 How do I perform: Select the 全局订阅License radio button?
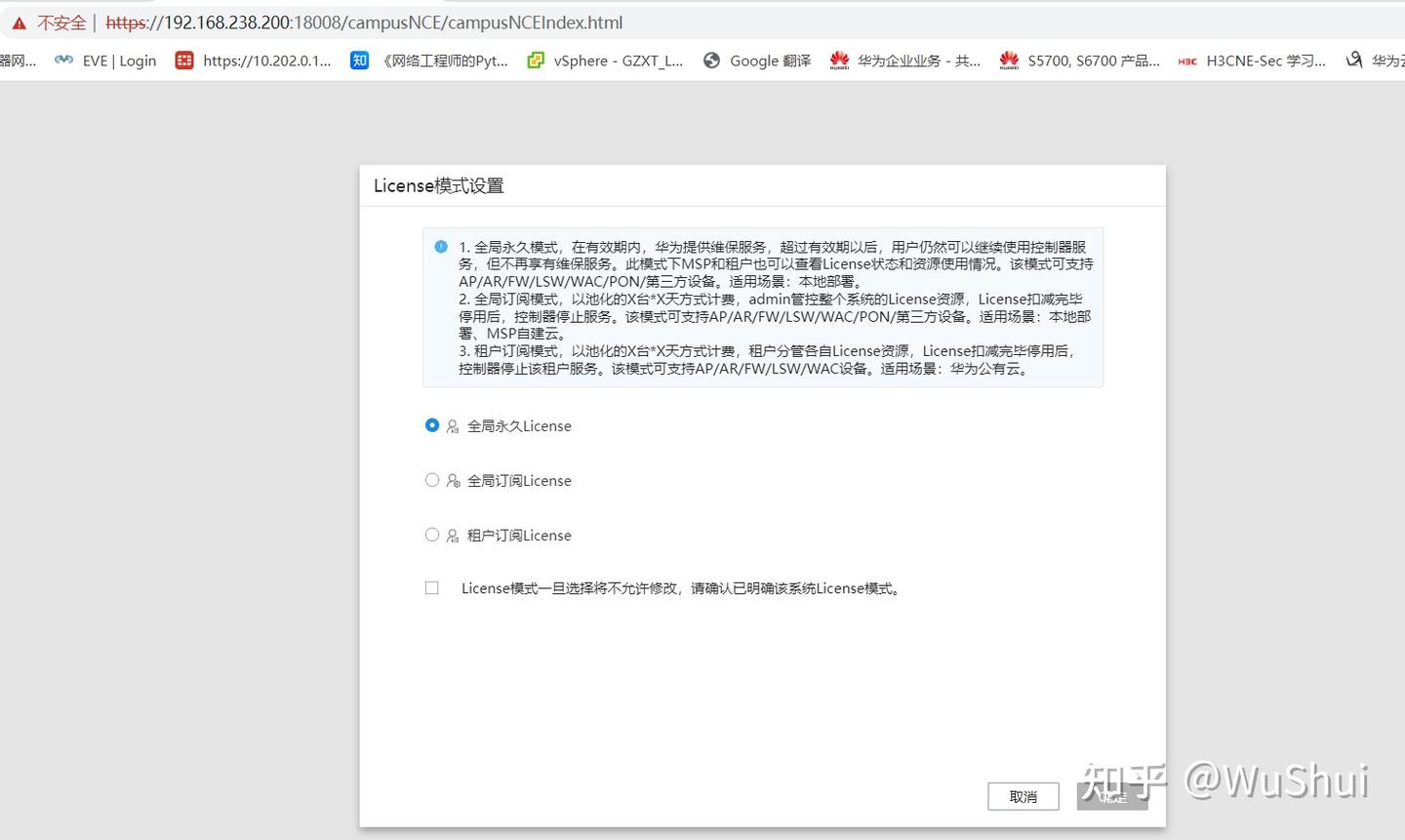432,480
